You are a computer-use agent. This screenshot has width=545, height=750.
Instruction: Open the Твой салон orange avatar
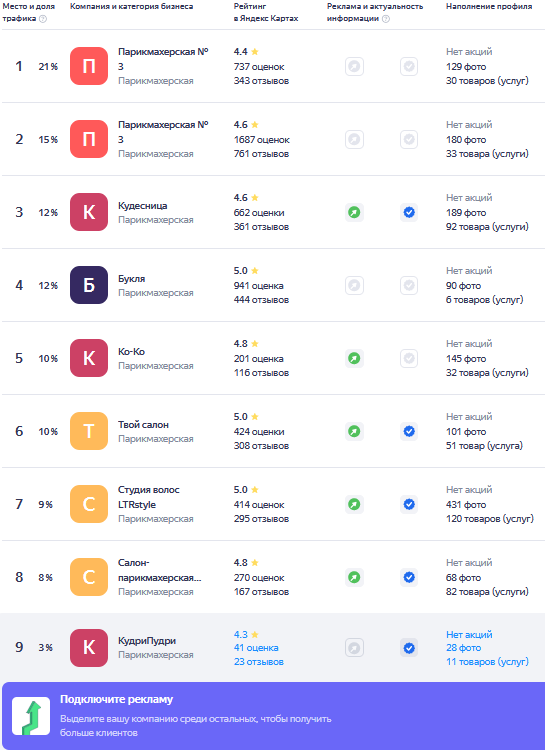click(89, 431)
